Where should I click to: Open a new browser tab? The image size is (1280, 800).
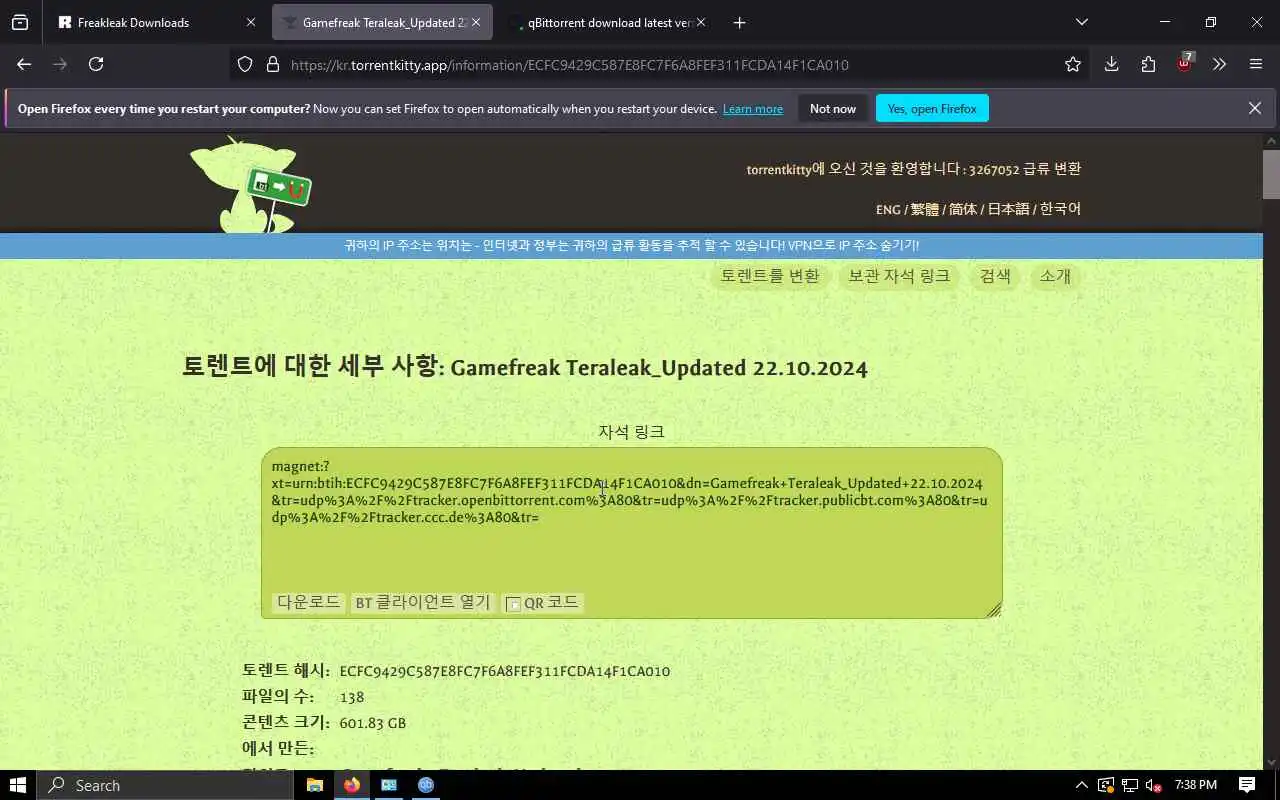(739, 22)
